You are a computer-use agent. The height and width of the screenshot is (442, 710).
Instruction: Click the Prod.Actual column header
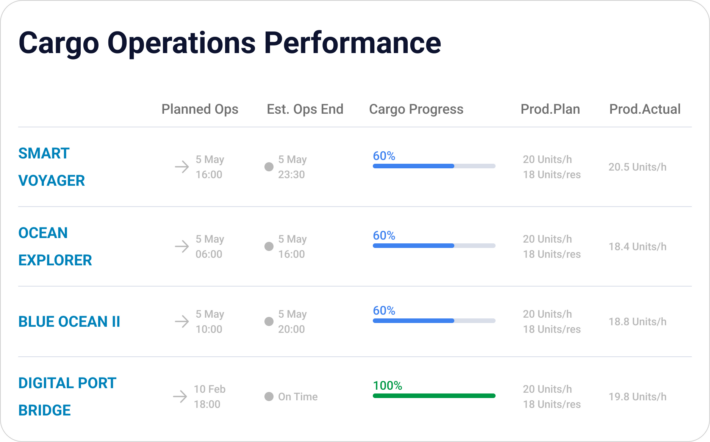(x=645, y=109)
